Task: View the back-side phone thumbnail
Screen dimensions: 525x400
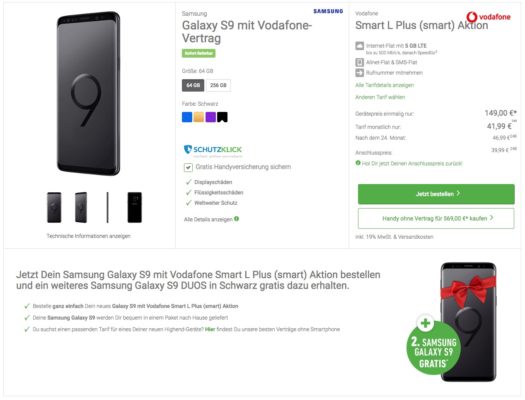Action: [x=135, y=208]
